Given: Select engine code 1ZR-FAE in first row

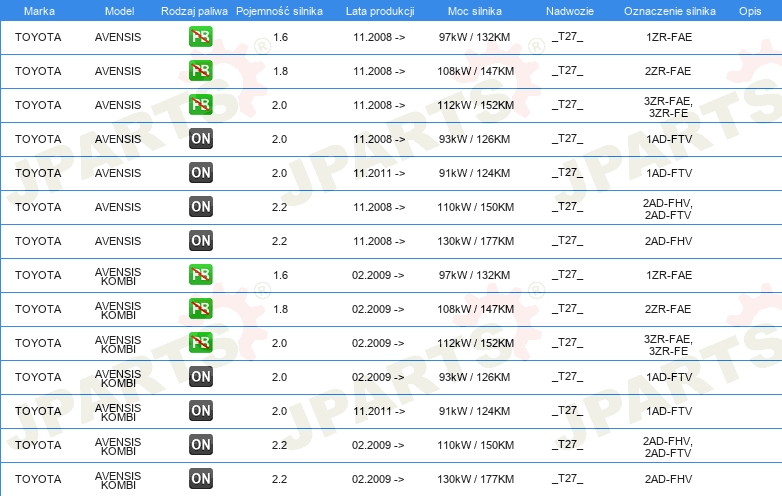Looking at the screenshot, I should coord(669,37).
